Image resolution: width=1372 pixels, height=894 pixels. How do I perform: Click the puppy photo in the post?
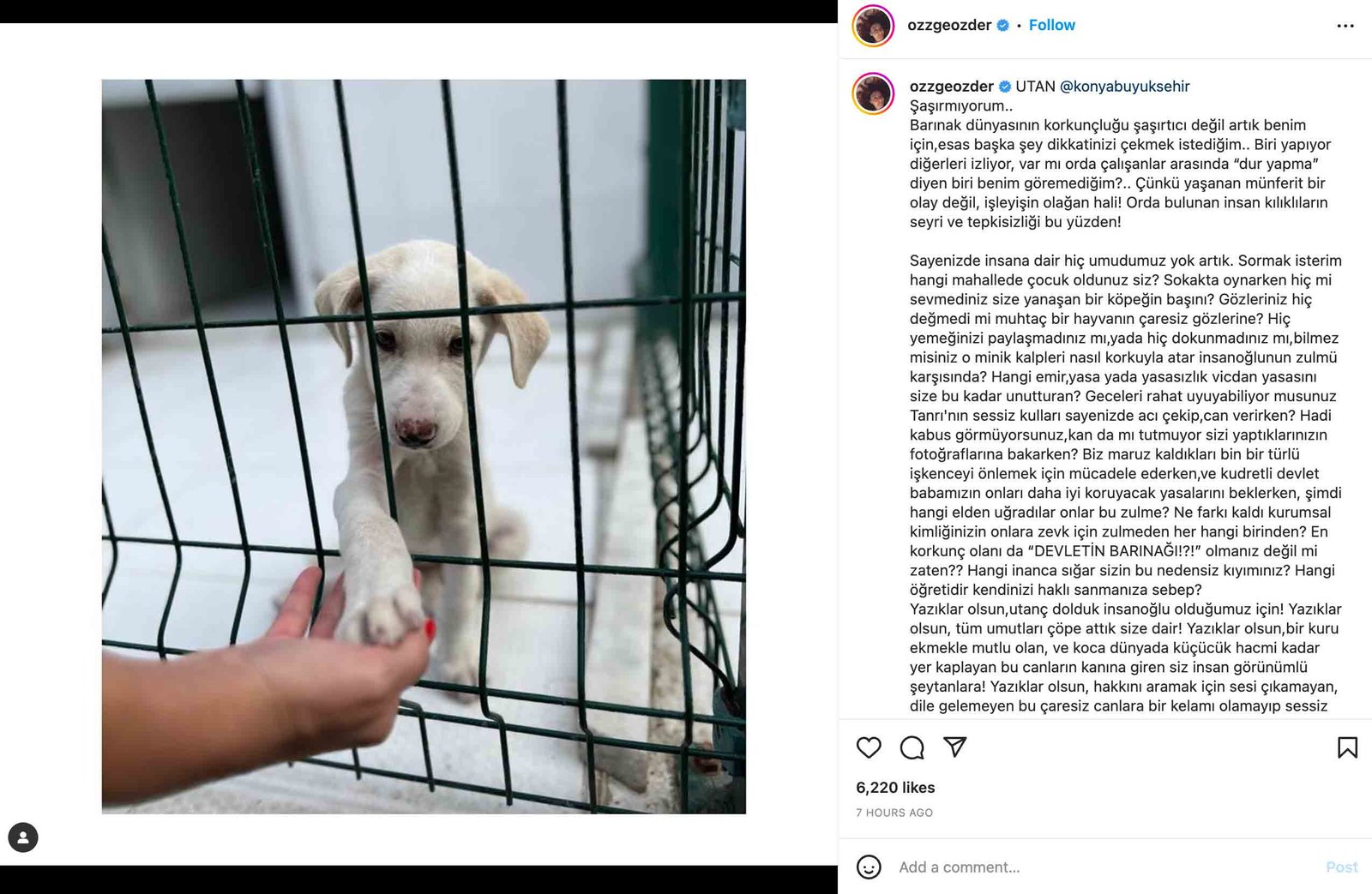(x=424, y=447)
